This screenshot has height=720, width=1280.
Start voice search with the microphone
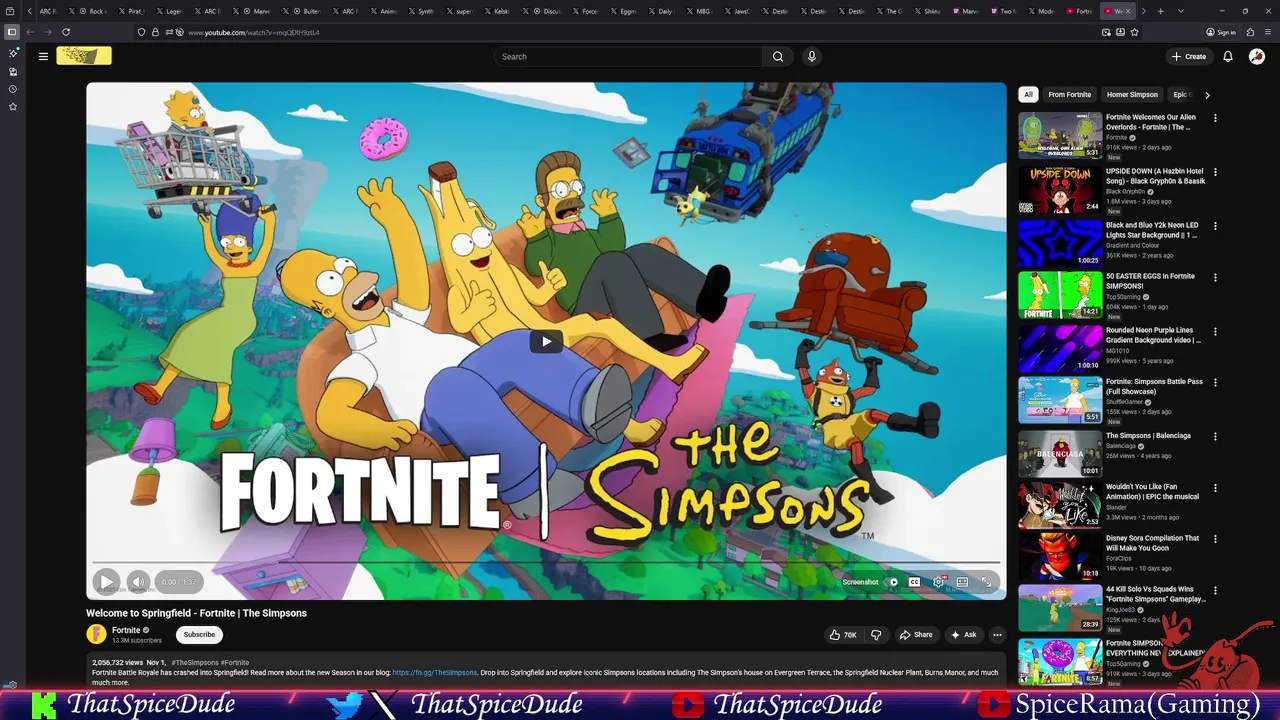[x=812, y=56]
